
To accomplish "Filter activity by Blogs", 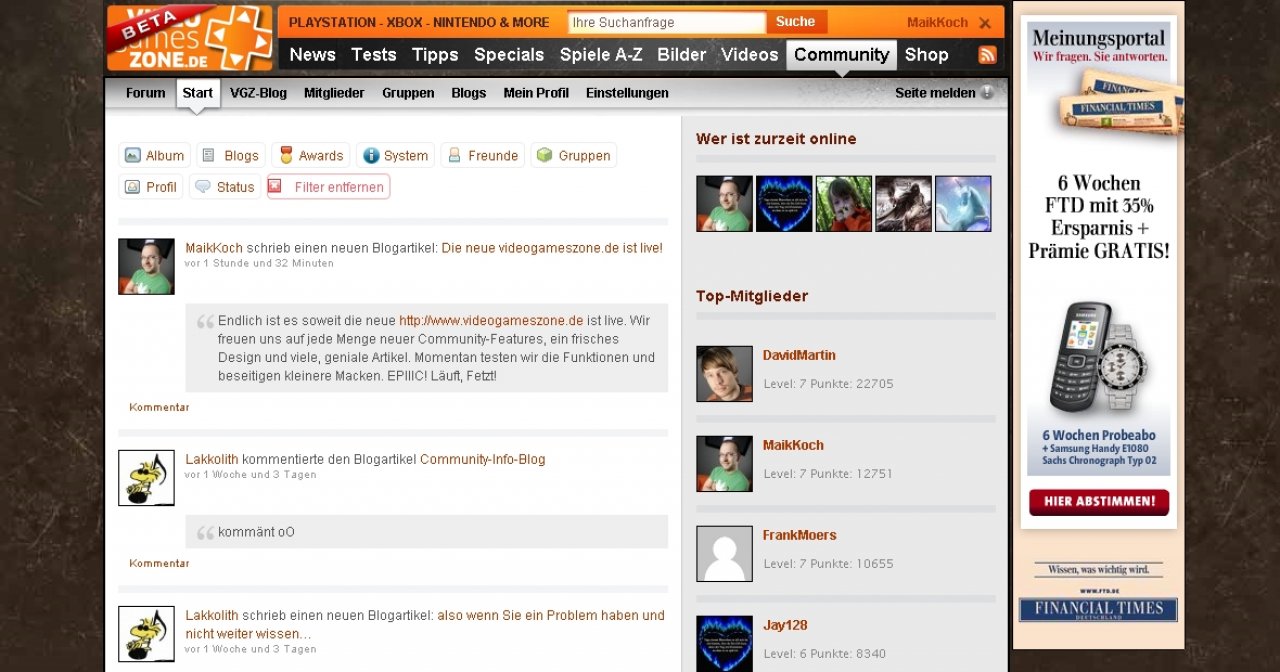I will click(x=230, y=155).
